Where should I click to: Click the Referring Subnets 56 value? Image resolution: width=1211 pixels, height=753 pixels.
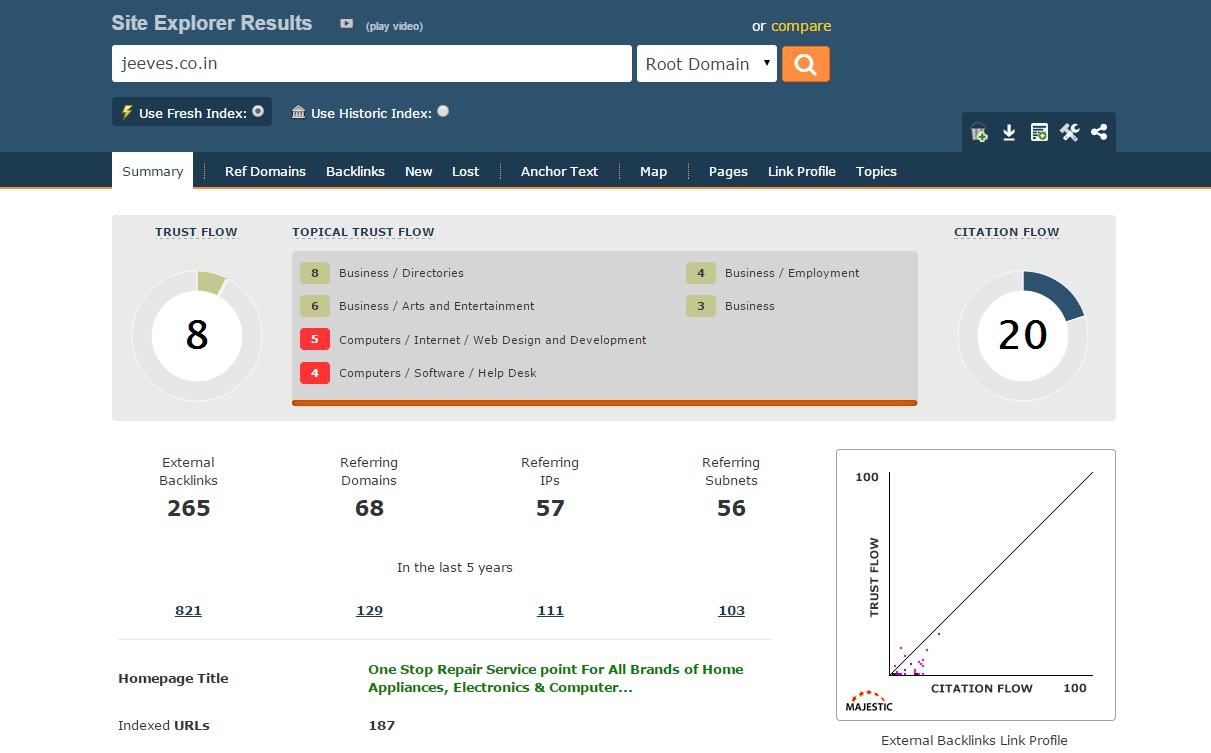731,508
